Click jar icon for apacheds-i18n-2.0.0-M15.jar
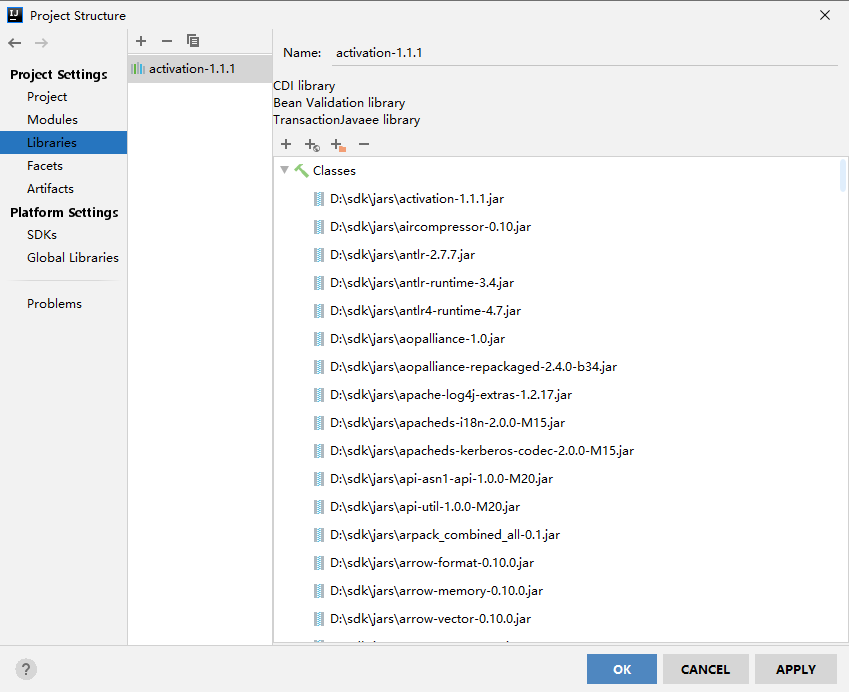This screenshot has width=849, height=692. coord(319,423)
